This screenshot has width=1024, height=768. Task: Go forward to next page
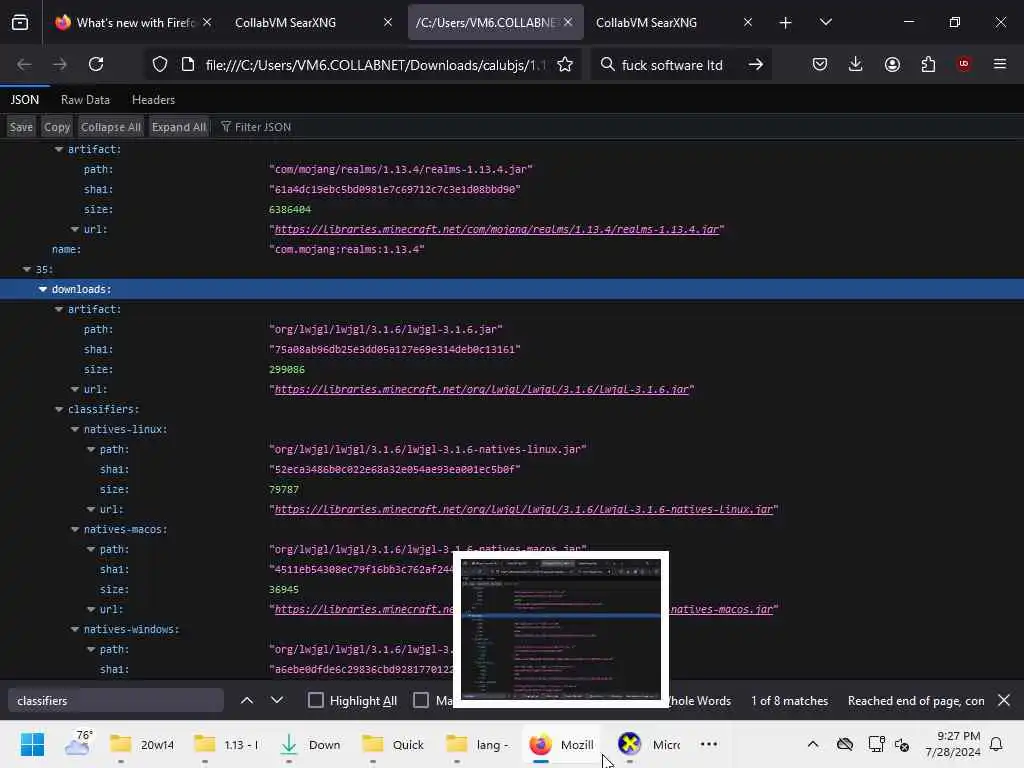[59, 64]
